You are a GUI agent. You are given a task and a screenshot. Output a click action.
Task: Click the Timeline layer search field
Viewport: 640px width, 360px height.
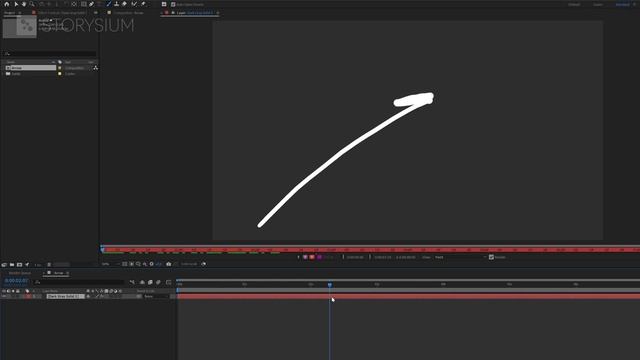click(79, 282)
